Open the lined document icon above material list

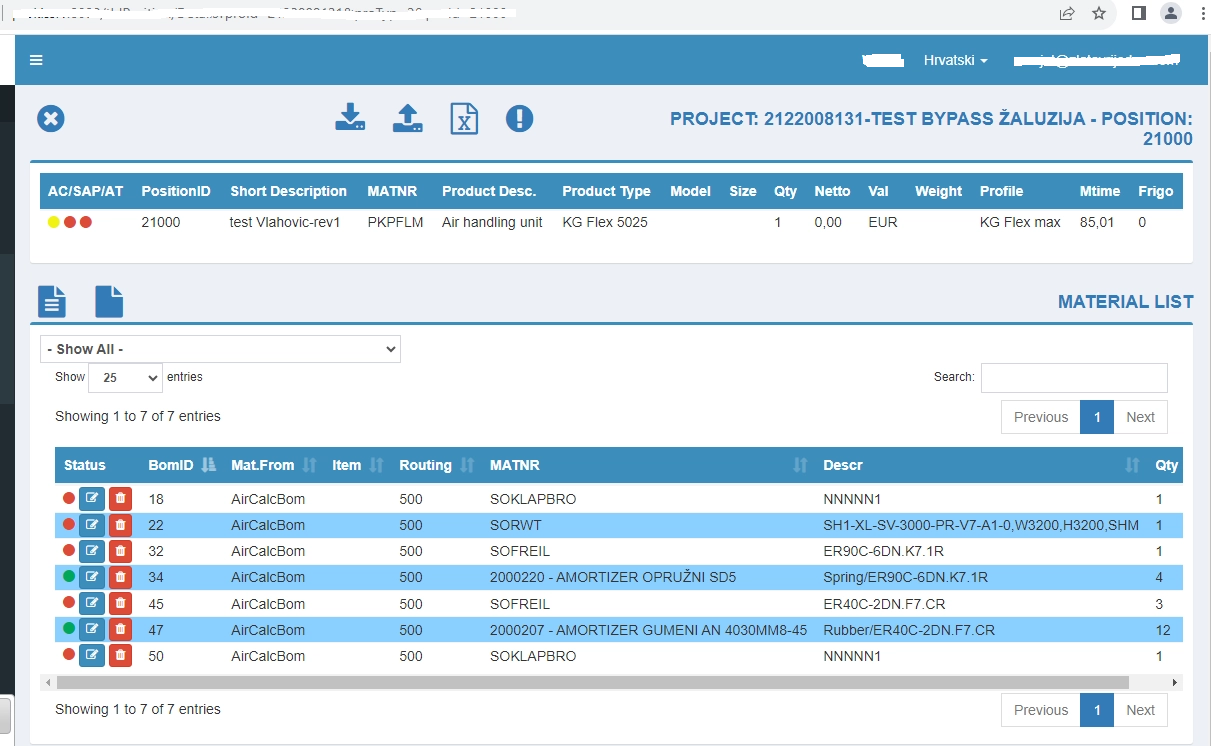click(x=52, y=301)
